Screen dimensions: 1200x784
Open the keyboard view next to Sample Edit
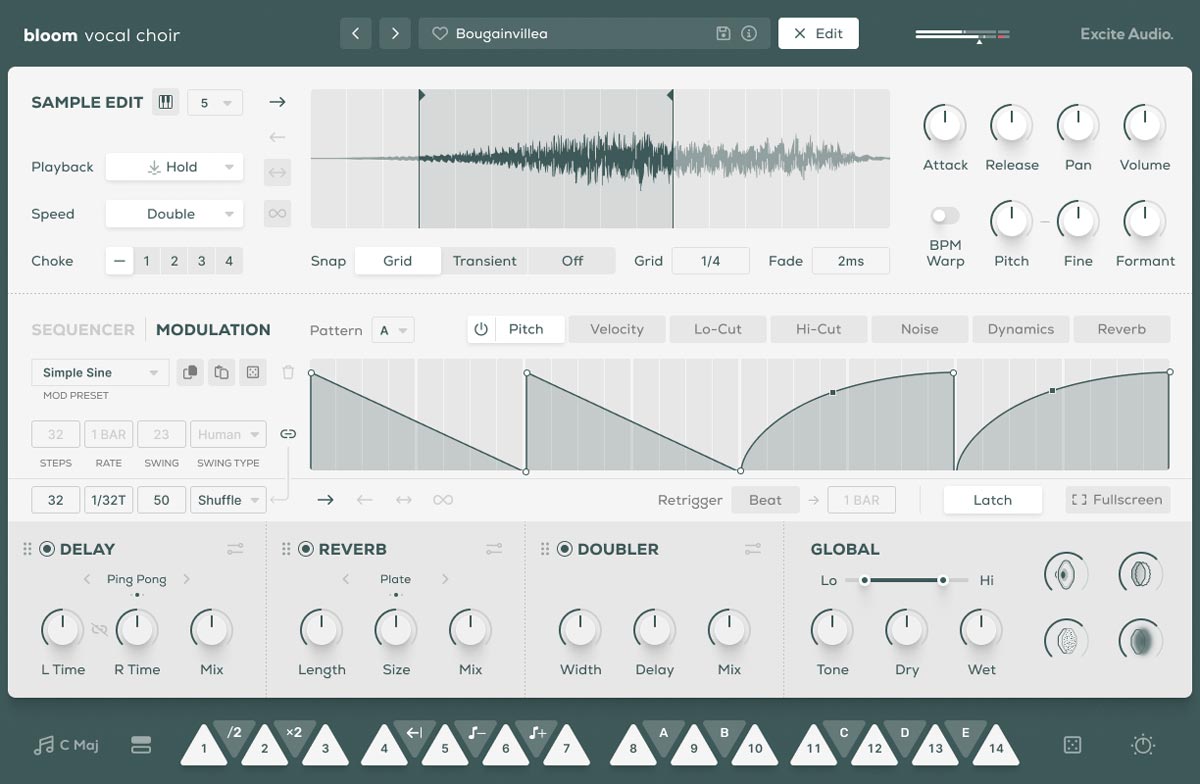pyautogui.click(x=166, y=101)
